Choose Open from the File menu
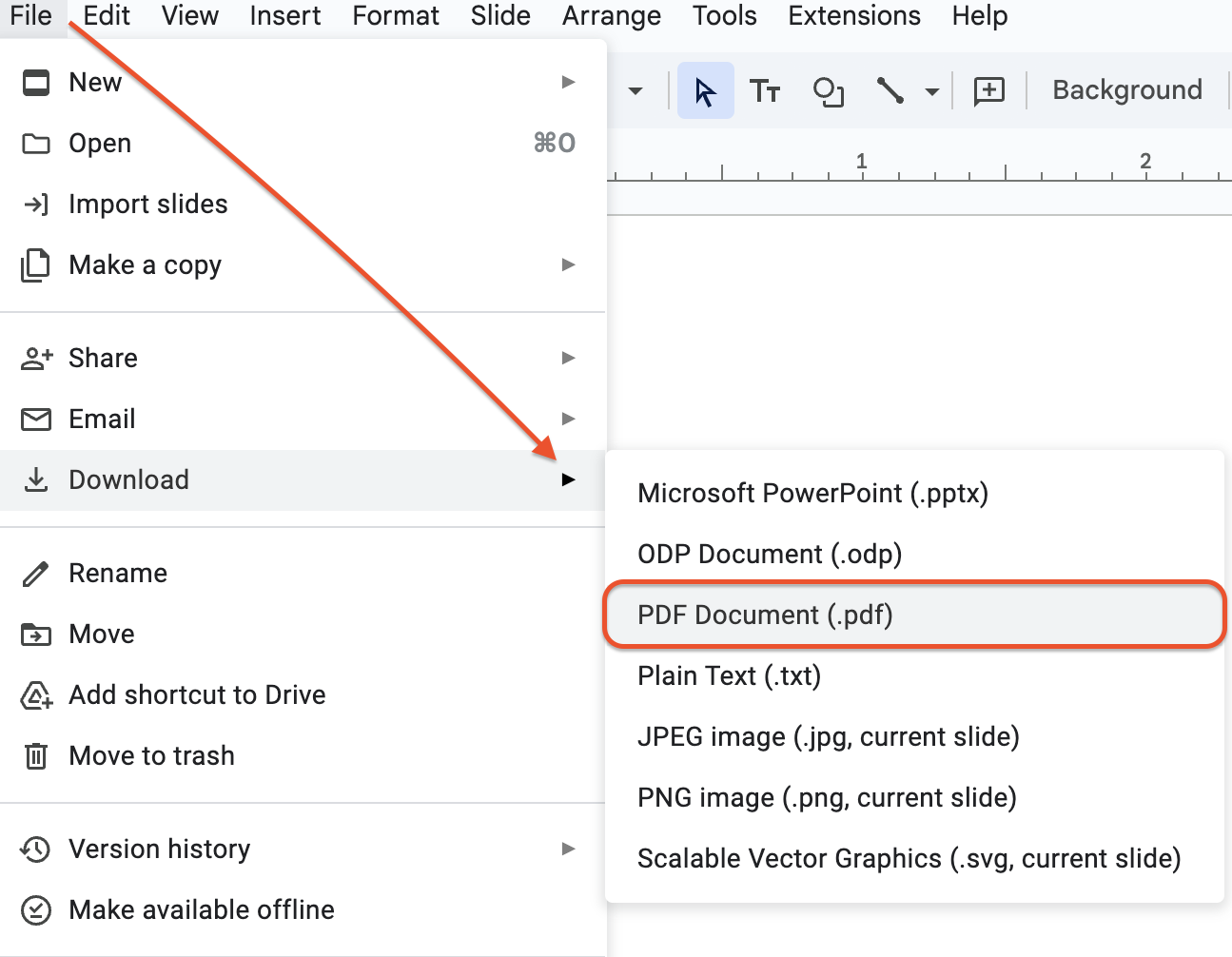1232x957 pixels. (303, 144)
